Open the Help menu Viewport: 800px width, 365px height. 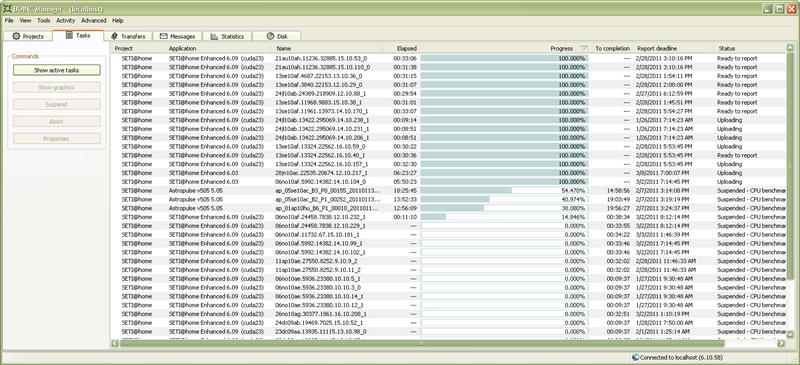(x=118, y=20)
